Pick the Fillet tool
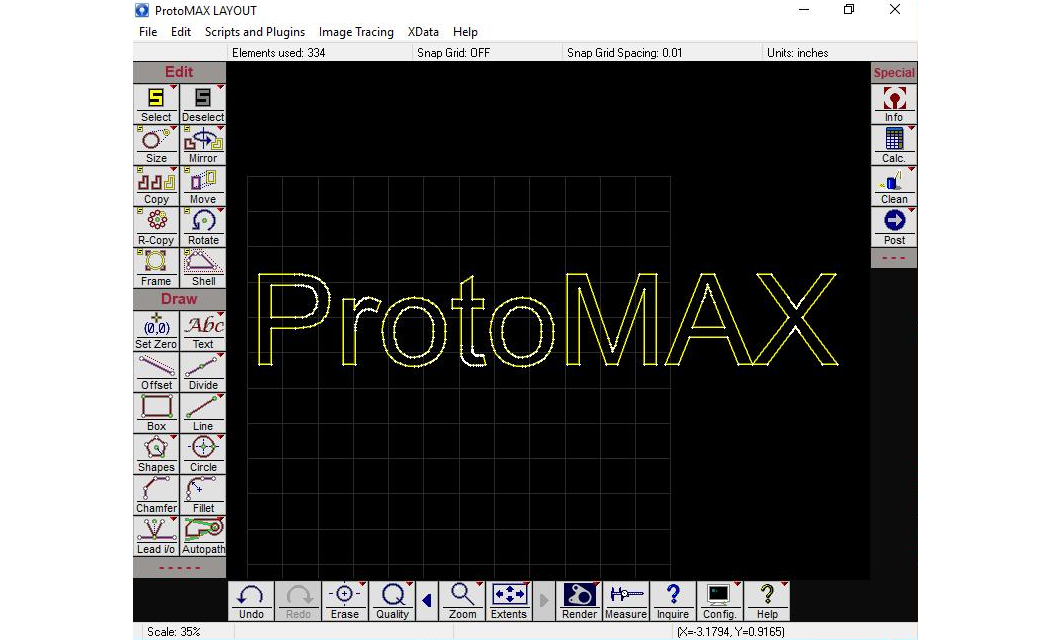The height and width of the screenshot is (640, 1050). (x=203, y=494)
